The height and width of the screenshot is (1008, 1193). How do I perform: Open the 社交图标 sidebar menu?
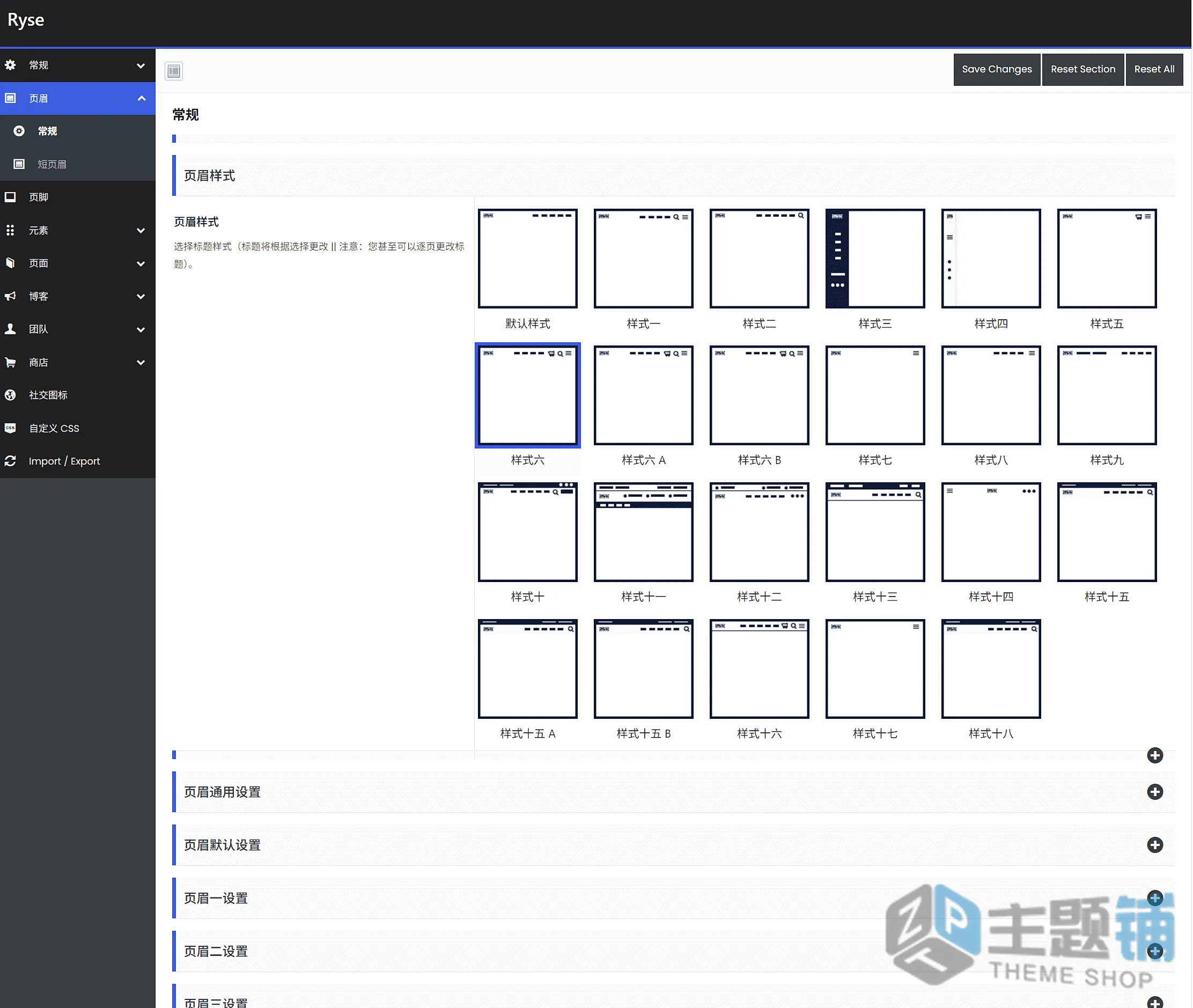78,395
